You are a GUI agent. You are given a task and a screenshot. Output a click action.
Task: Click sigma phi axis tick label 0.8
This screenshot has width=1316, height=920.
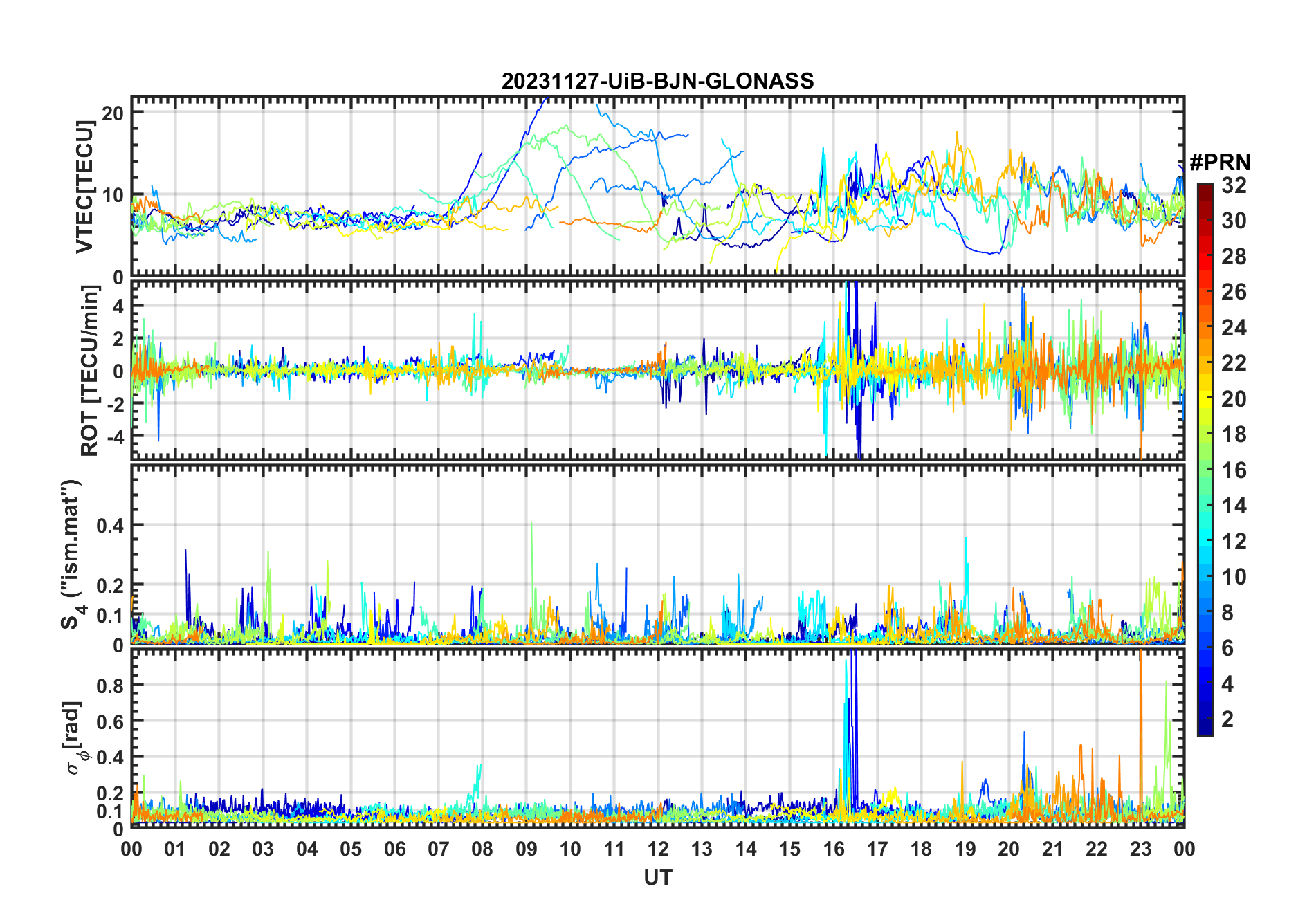point(111,686)
